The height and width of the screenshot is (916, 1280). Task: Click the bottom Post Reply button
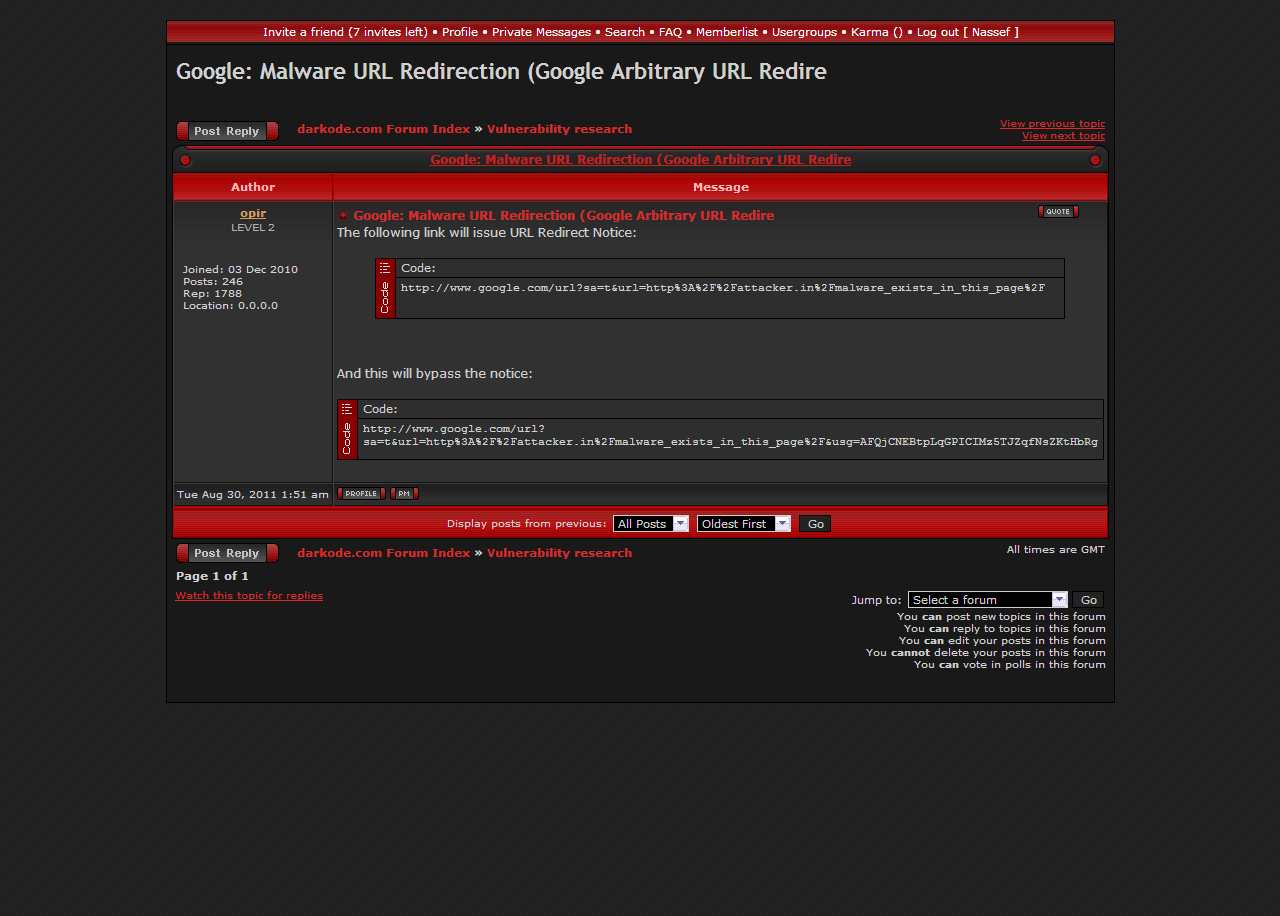[x=227, y=553]
